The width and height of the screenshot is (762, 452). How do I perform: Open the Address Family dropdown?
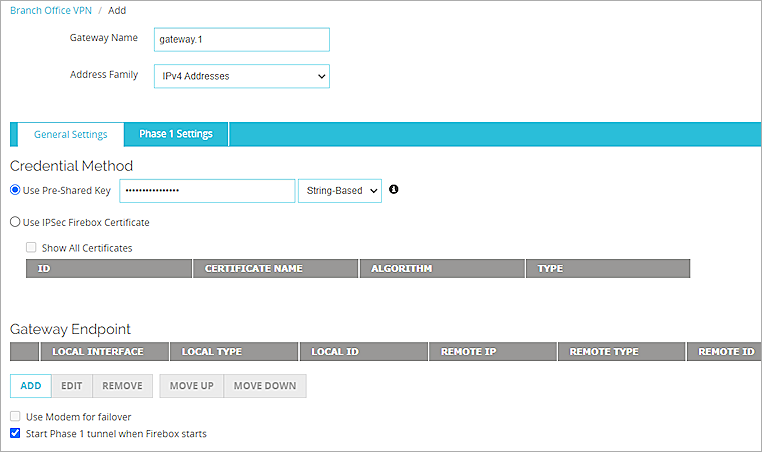[240, 76]
